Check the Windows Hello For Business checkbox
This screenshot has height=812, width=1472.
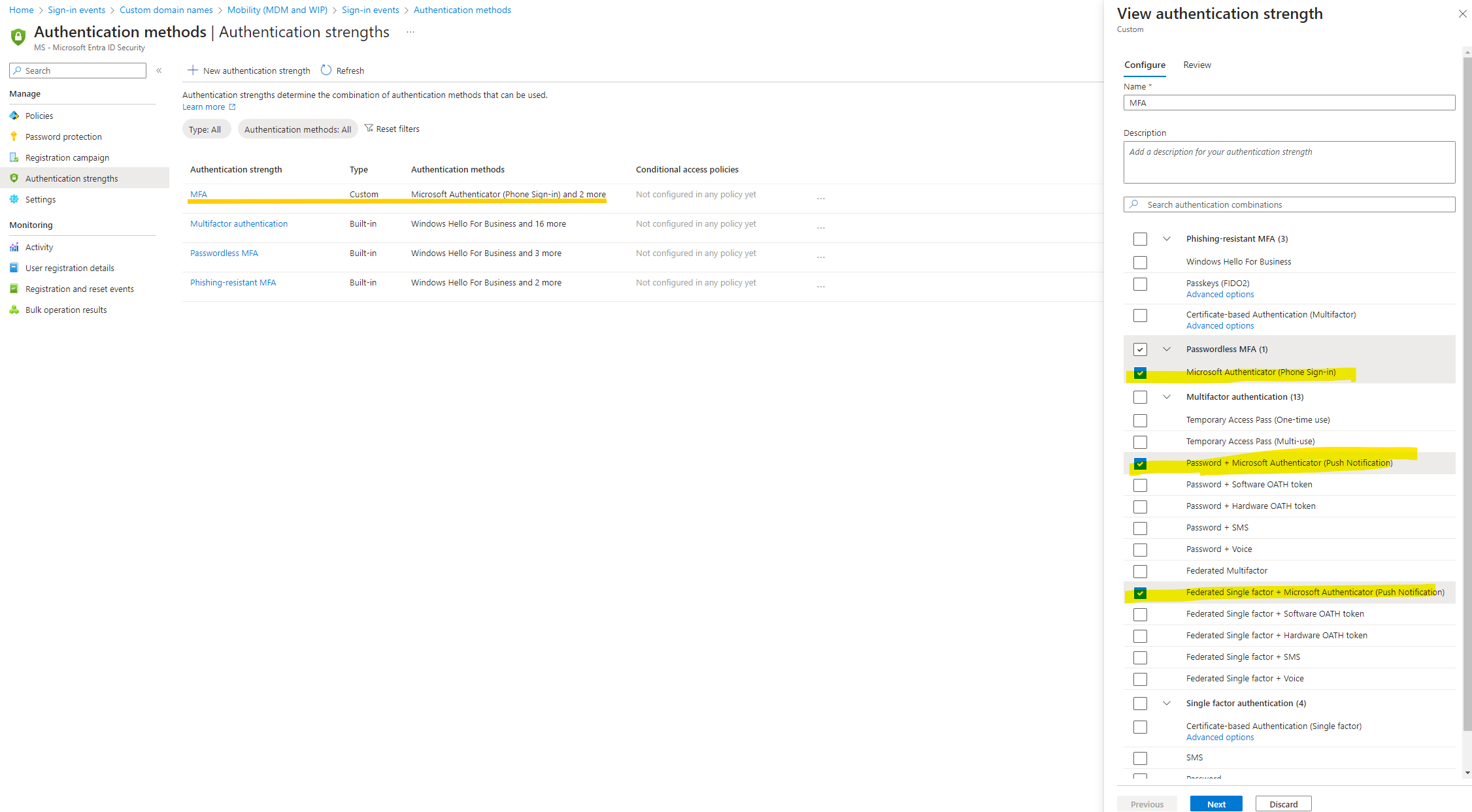1141,262
